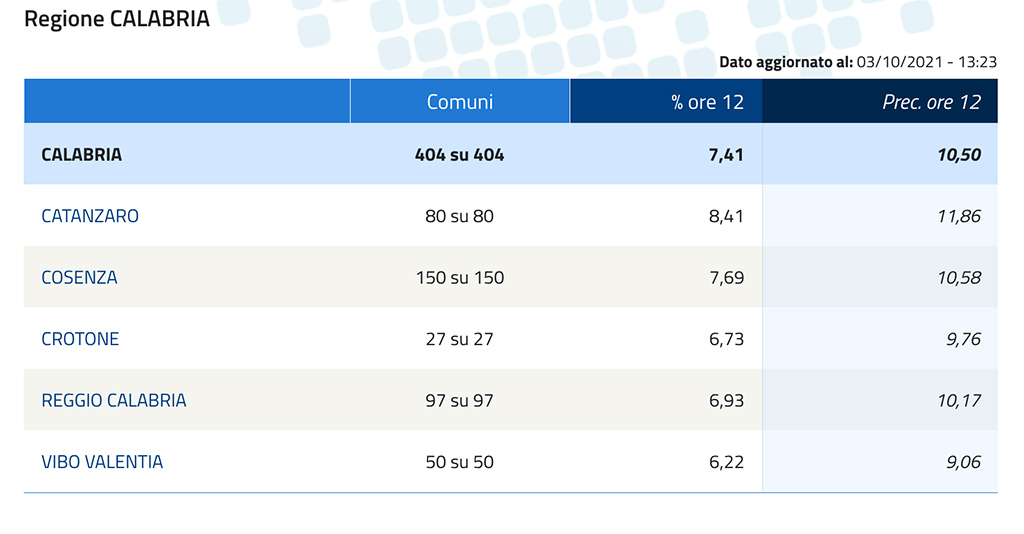1024x534 pixels.
Task: Click the Dato aggiornato timestamp
Action: point(858,62)
